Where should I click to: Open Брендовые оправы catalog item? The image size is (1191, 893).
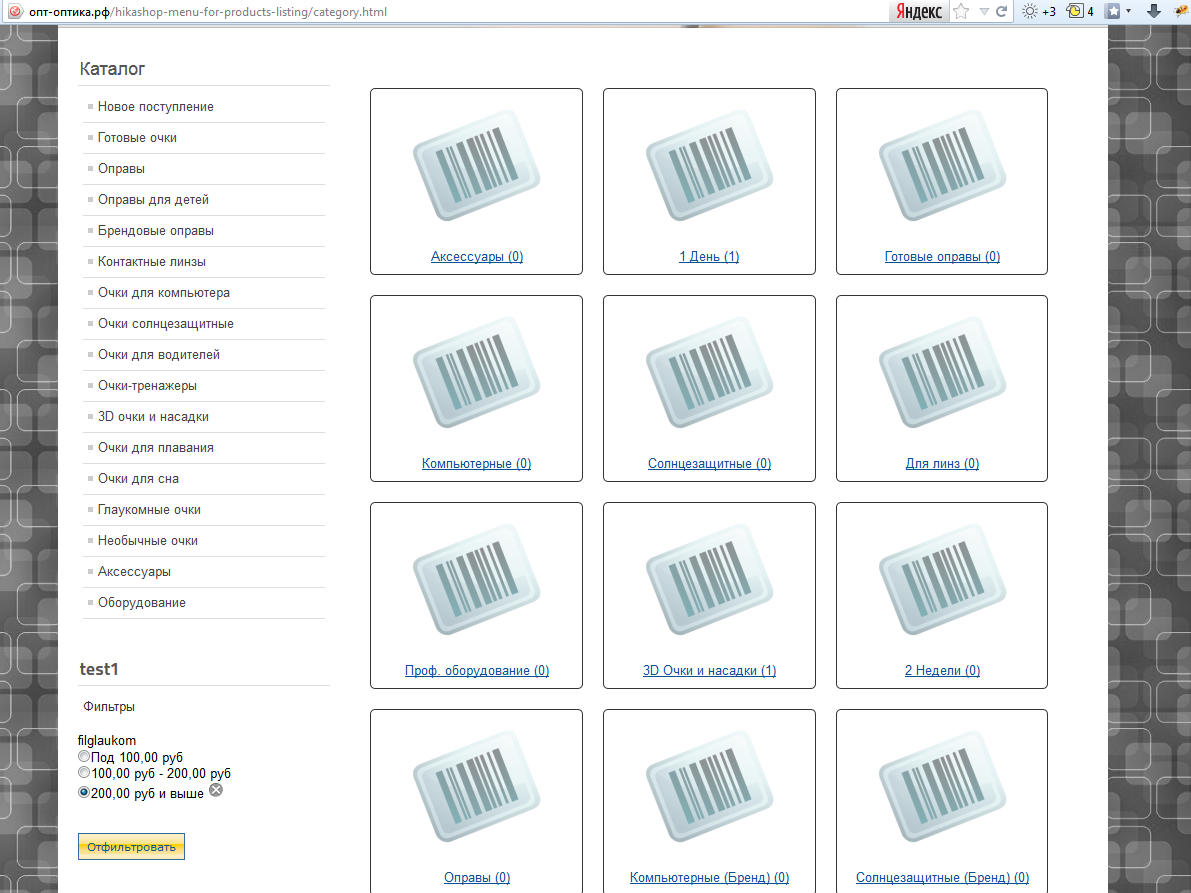(x=156, y=231)
